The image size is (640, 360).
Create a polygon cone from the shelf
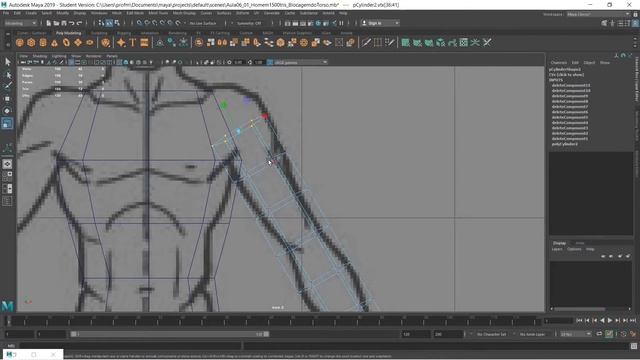pyautogui.click(x=54, y=42)
